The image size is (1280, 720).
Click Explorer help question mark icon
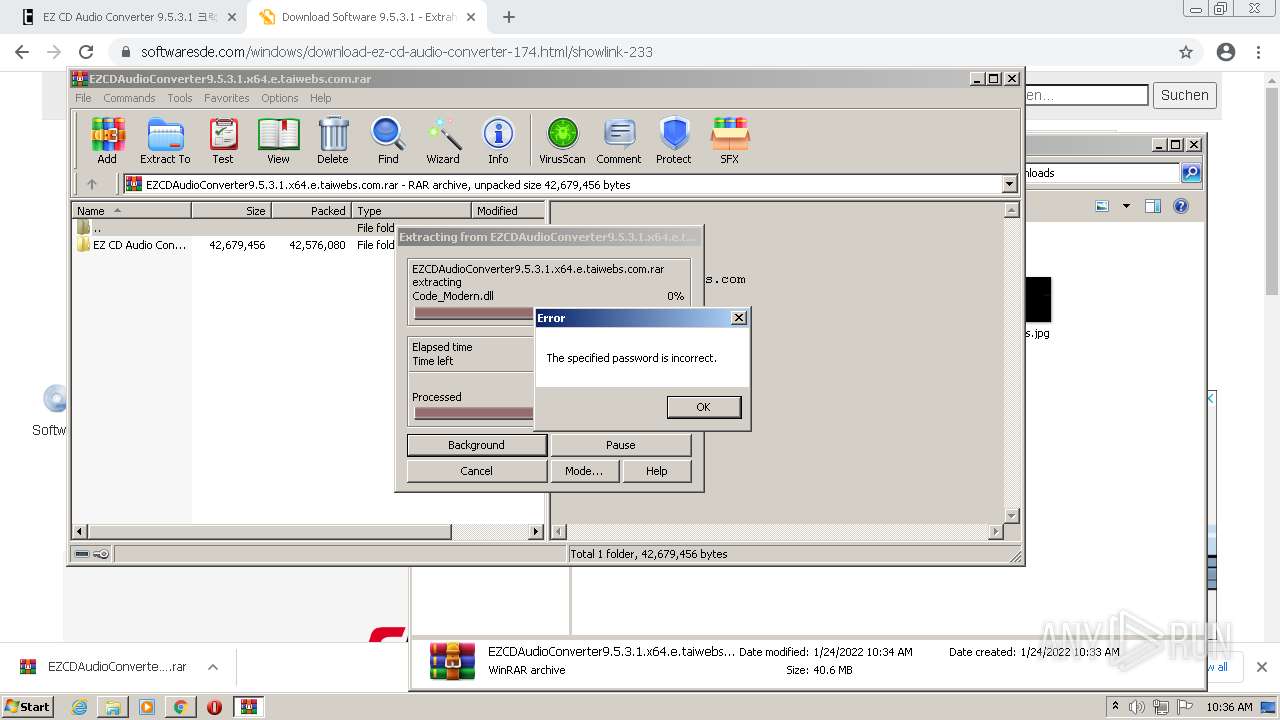click(x=1181, y=206)
